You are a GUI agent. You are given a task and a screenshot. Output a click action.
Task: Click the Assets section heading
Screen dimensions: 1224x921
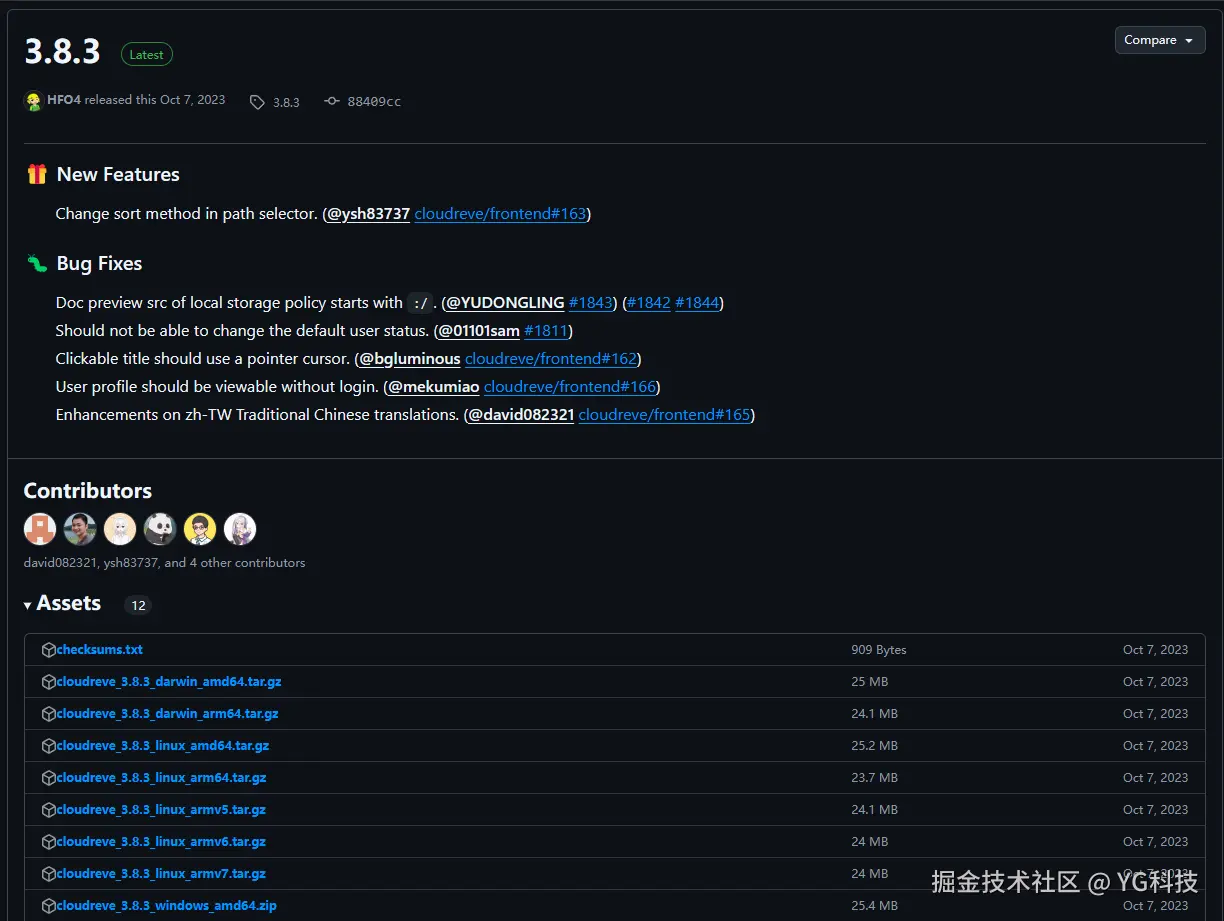[x=69, y=604]
